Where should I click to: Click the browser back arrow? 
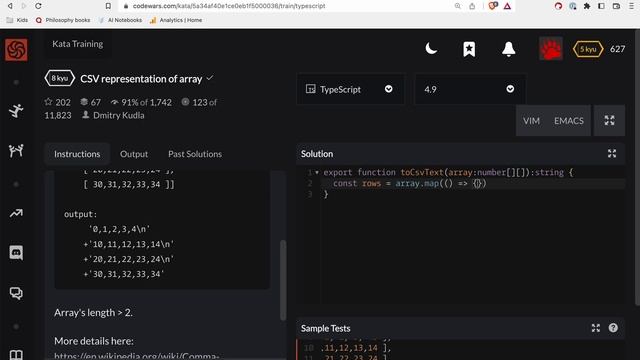coord(10,6)
